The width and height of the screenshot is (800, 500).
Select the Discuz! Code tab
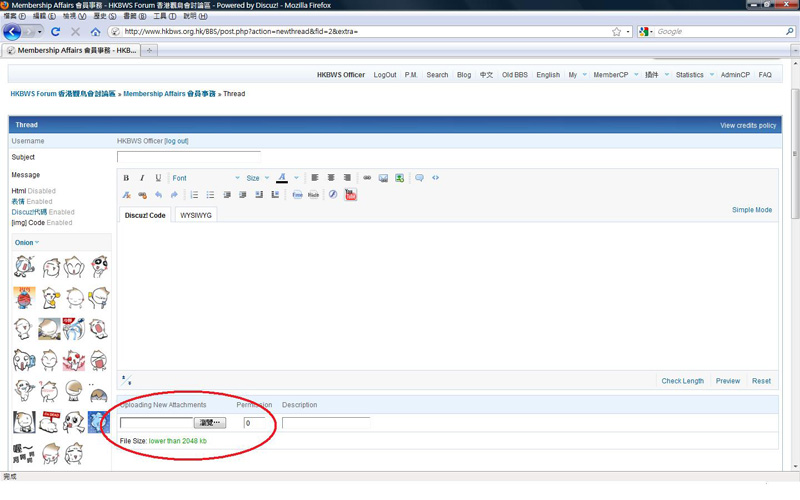coord(145,215)
